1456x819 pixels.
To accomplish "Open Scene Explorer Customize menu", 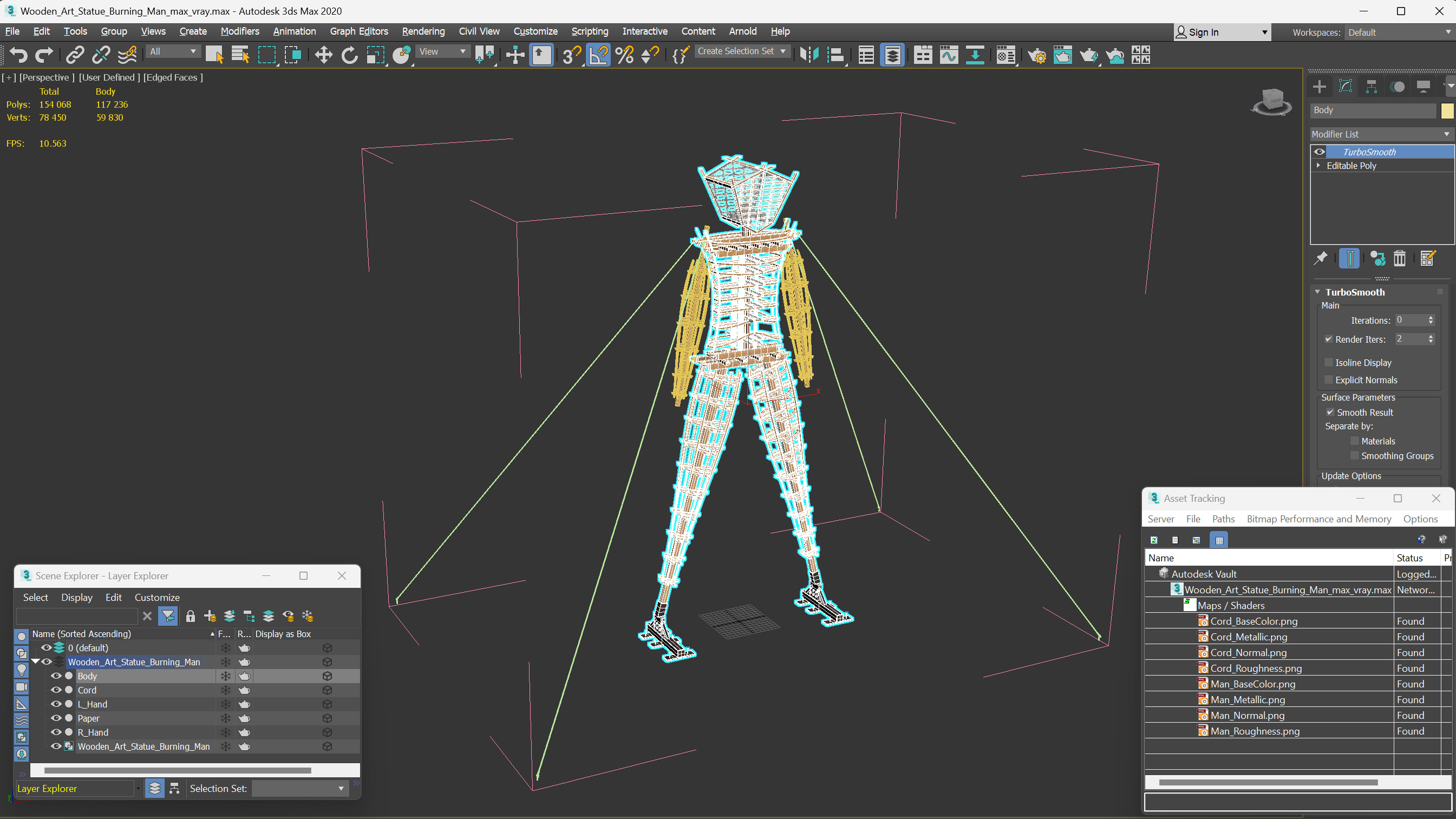I will coord(156,598).
